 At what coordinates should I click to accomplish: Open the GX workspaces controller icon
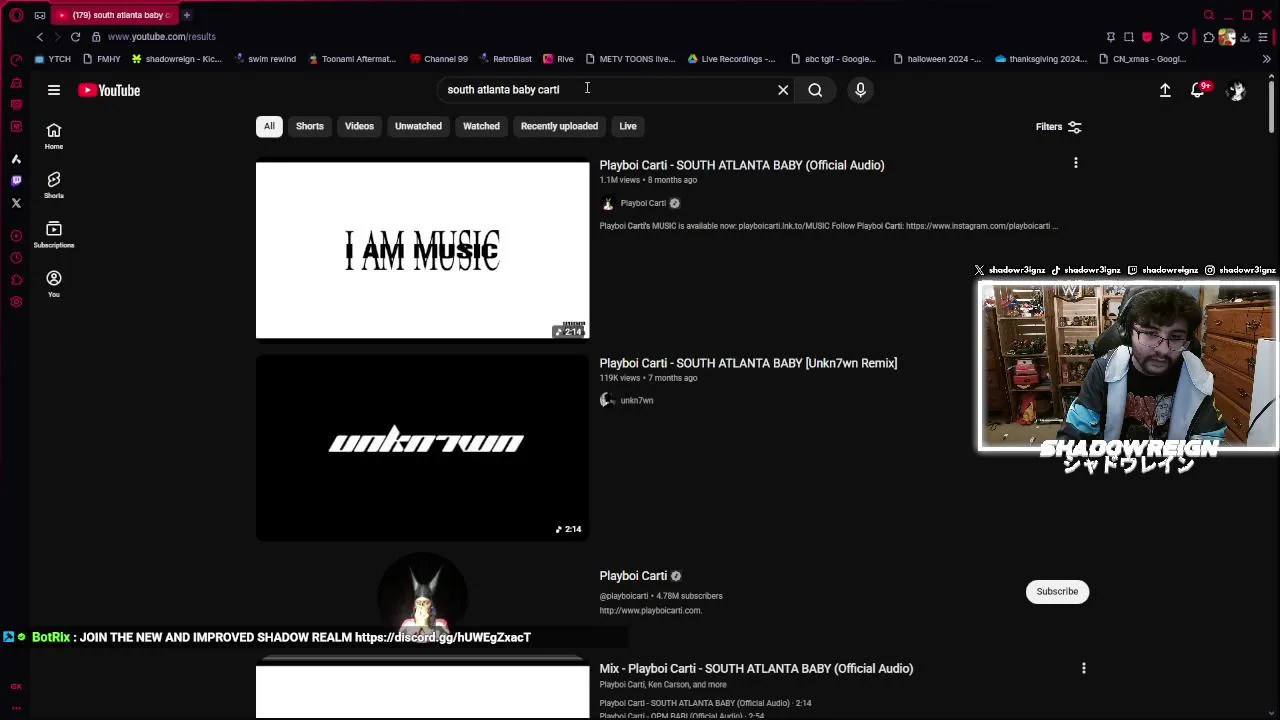pos(40,15)
